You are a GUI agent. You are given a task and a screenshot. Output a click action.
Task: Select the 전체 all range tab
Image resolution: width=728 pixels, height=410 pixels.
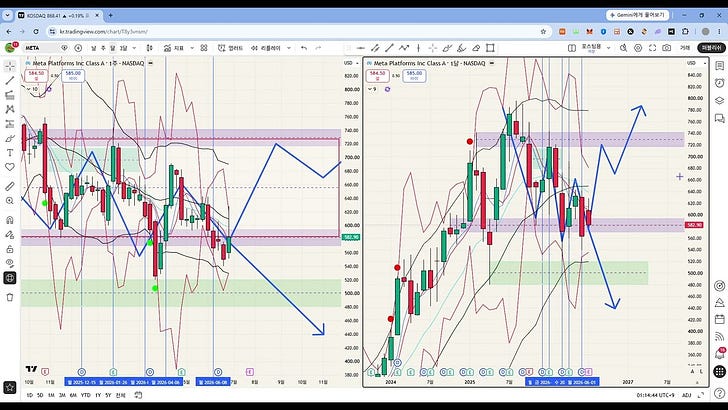coord(120,395)
